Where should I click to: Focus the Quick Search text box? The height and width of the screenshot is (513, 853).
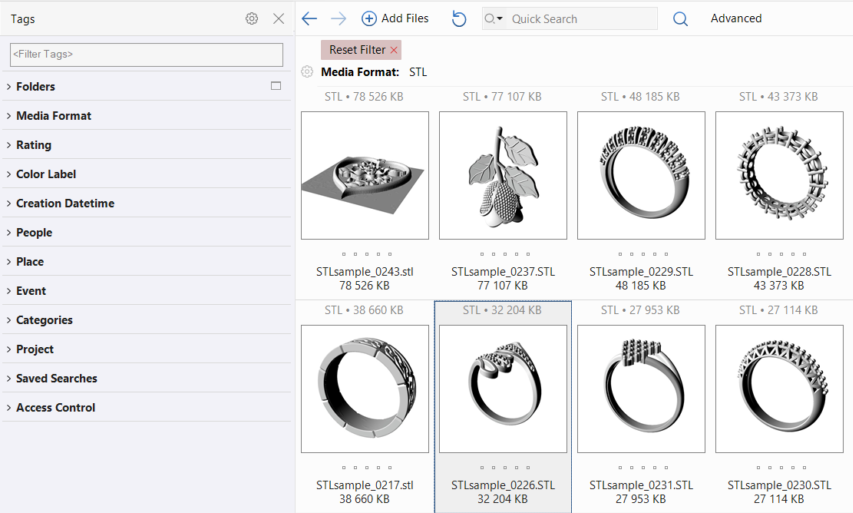click(x=582, y=19)
